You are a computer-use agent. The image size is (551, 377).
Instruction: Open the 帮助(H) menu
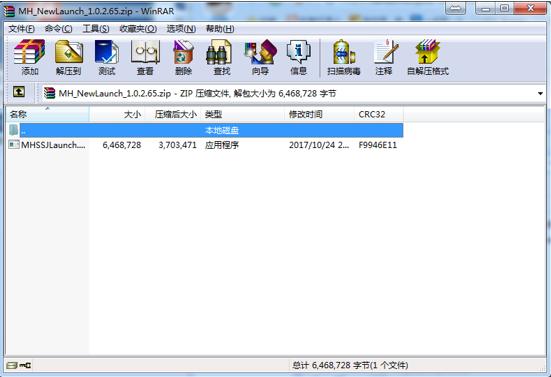click(220, 29)
